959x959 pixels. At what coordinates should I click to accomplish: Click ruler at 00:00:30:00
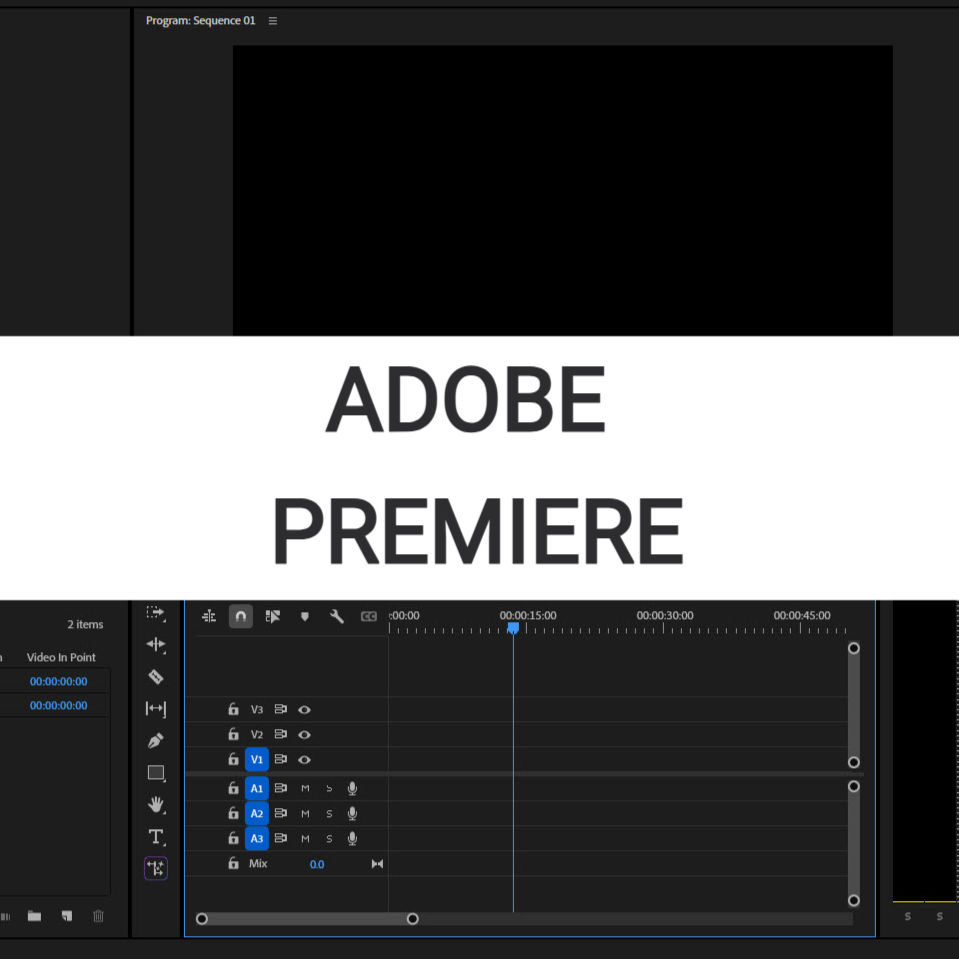click(x=665, y=615)
